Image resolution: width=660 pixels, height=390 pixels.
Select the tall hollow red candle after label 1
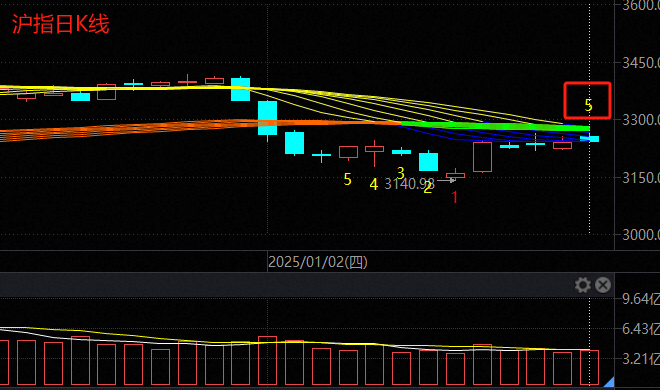tap(482, 157)
